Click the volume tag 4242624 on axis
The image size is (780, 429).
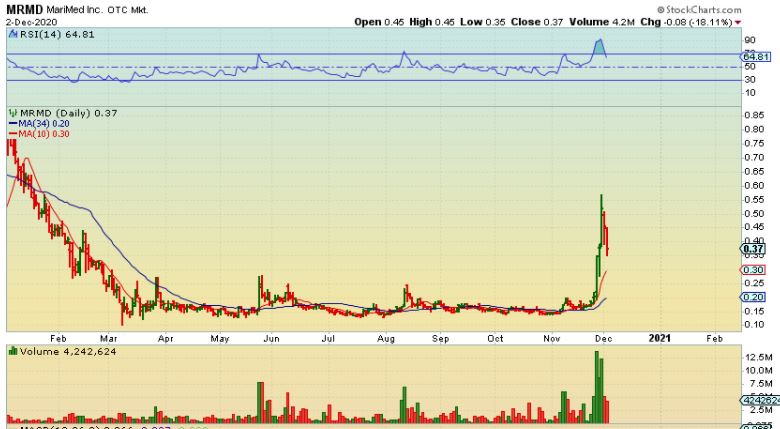click(760, 400)
